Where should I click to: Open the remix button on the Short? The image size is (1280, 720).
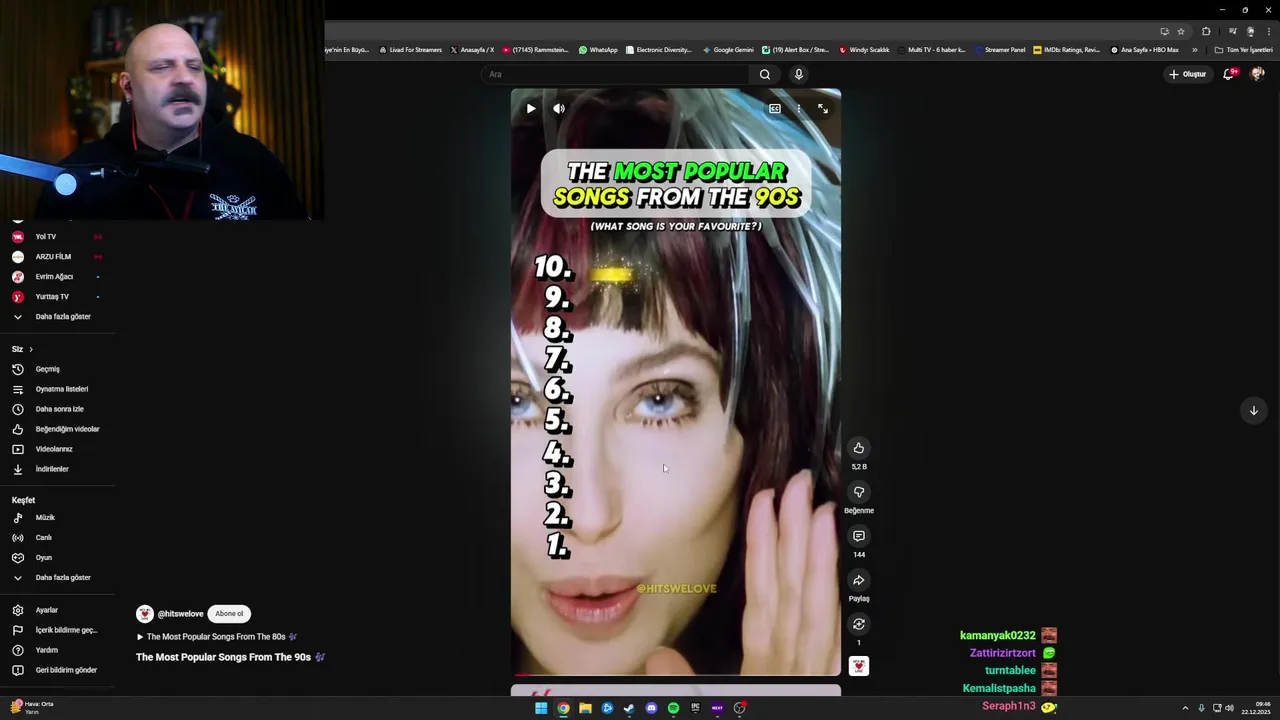859,624
